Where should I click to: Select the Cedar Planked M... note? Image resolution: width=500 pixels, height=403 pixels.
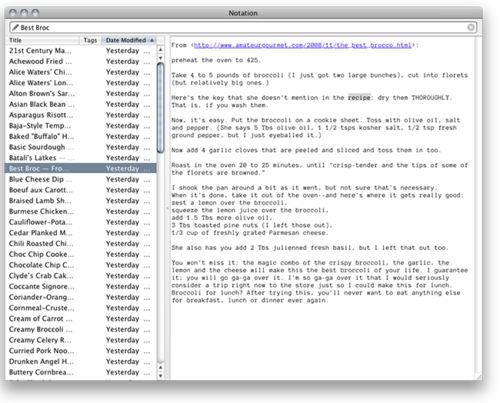[81, 233]
